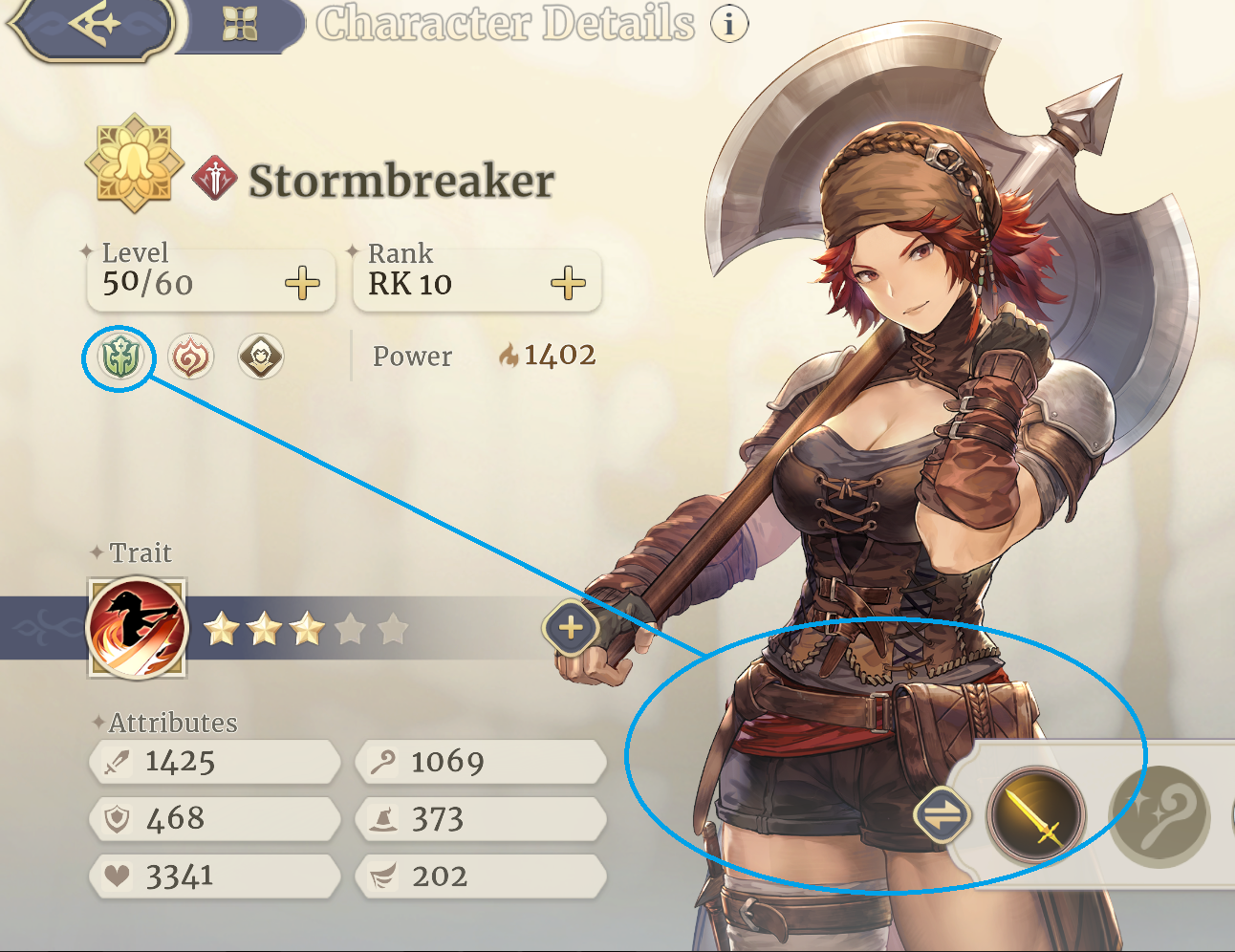Upgrade trait stars with plus button
Image resolution: width=1235 pixels, height=952 pixels.
click(x=571, y=628)
